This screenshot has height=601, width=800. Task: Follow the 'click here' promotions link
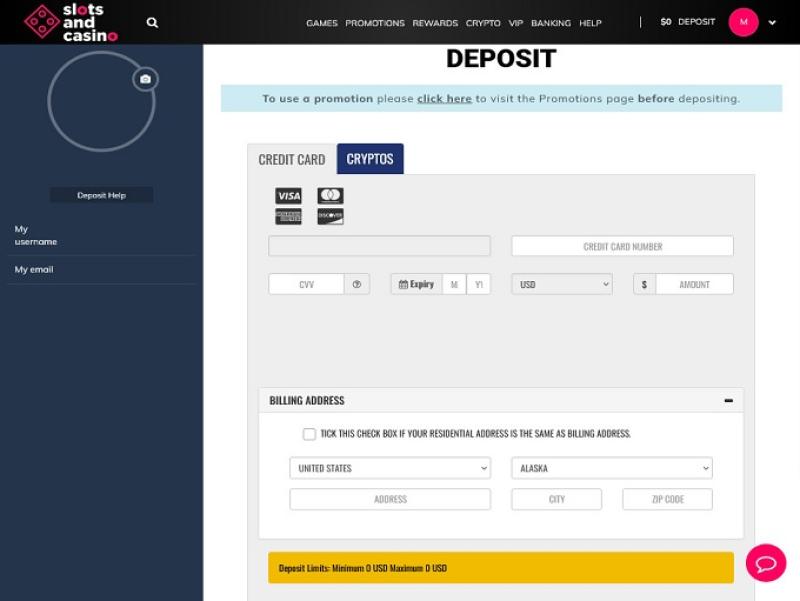coord(444,98)
